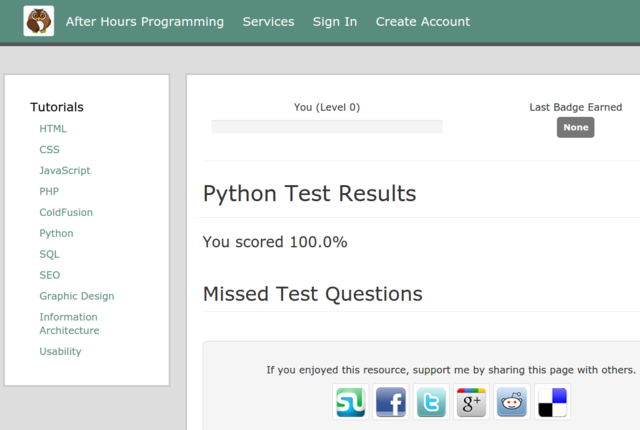Image resolution: width=640 pixels, height=430 pixels.
Task: Open the Python tutorial link
Action: [x=56, y=233]
